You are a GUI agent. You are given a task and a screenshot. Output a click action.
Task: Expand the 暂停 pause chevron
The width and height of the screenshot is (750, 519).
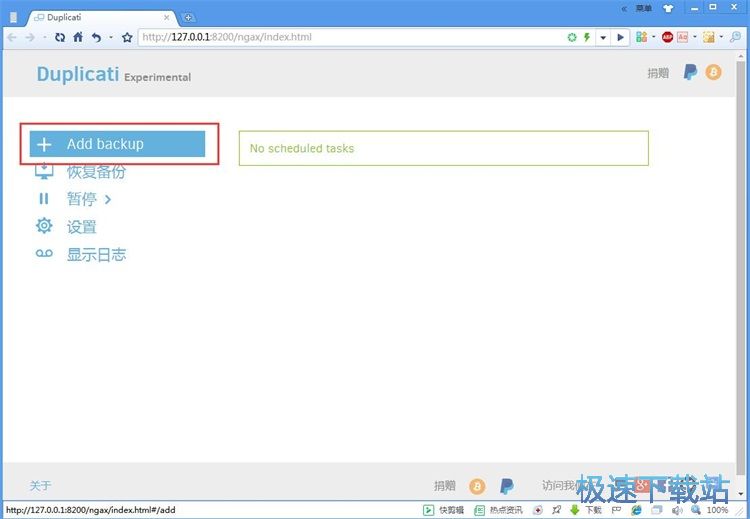tap(108, 199)
